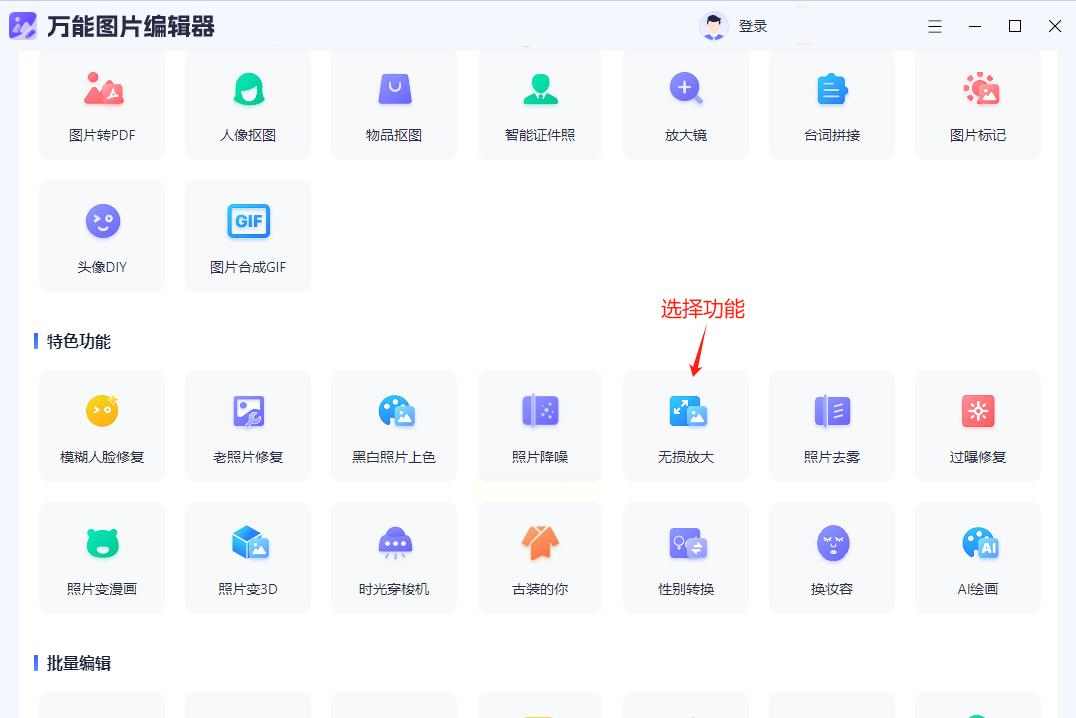The width and height of the screenshot is (1076, 718).
Task: Click the 万能图片编辑器 title text
Action: [x=131, y=26]
